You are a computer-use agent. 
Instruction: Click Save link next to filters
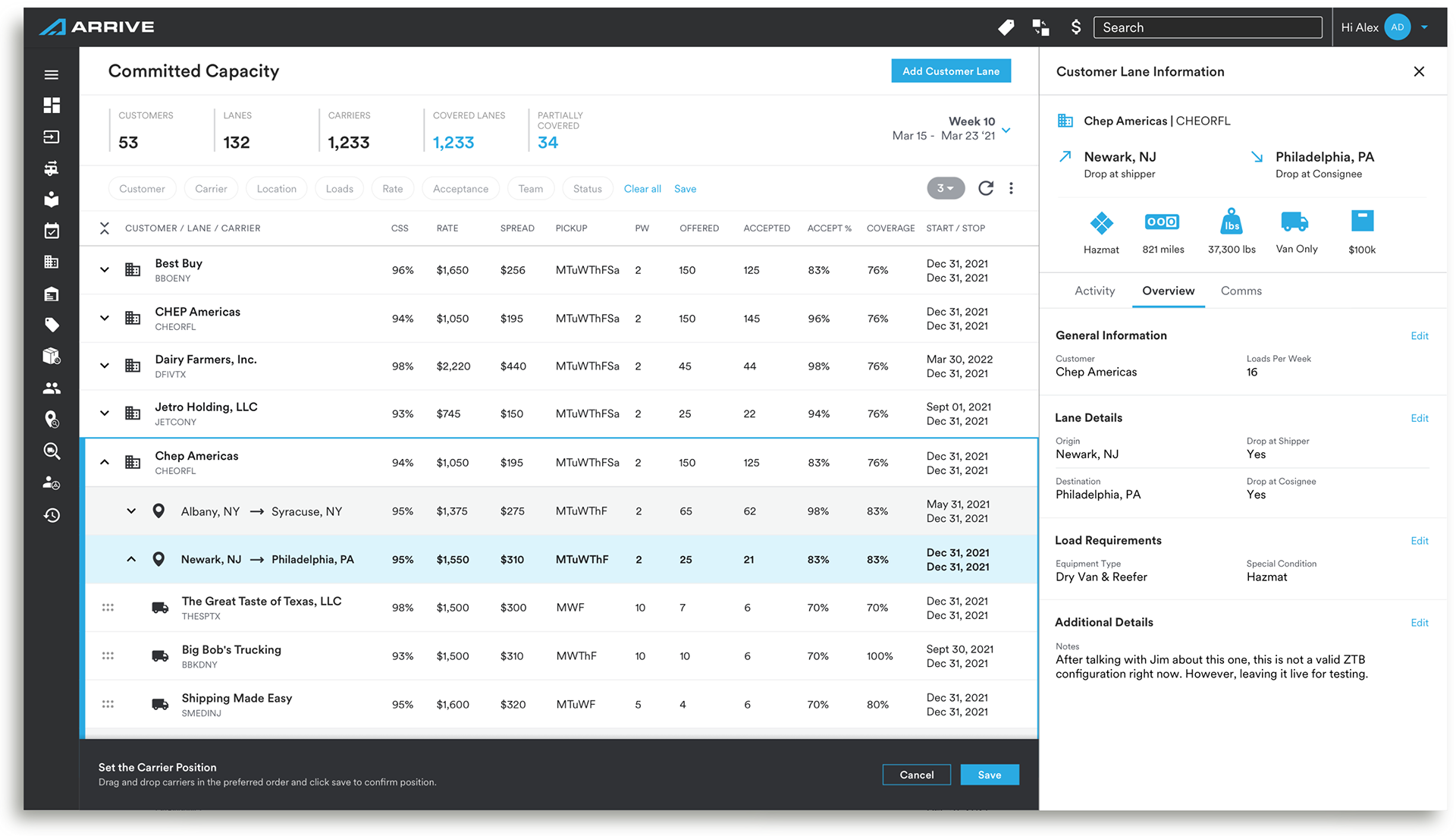pyautogui.click(x=685, y=189)
